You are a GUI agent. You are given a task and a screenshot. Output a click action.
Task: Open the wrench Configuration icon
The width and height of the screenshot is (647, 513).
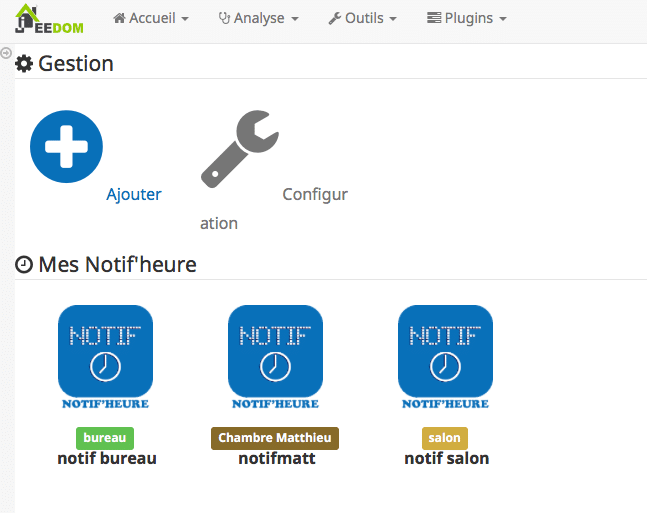pyautogui.click(x=239, y=149)
